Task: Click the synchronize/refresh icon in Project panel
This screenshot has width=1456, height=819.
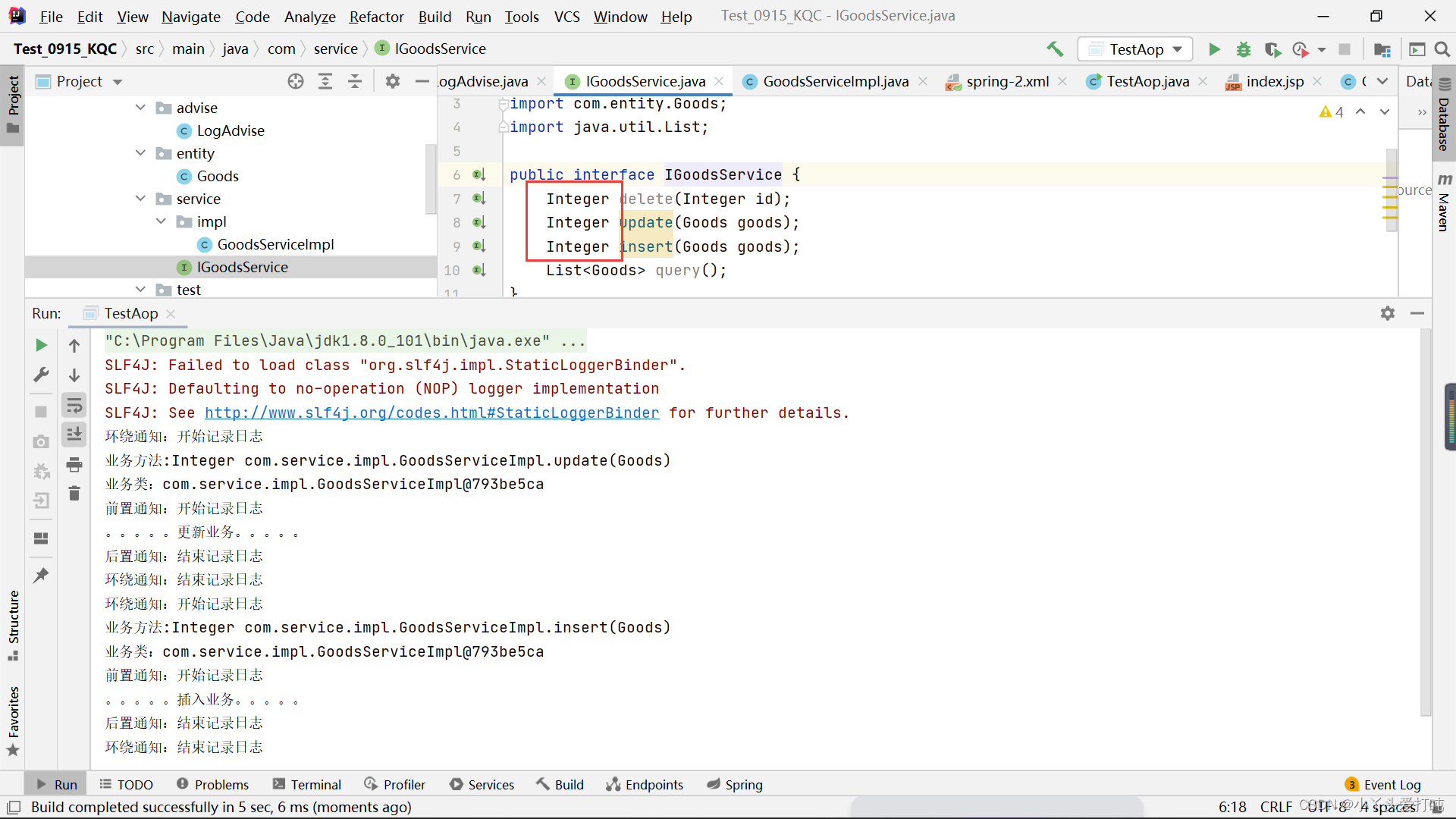Action: (x=296, y=81)
